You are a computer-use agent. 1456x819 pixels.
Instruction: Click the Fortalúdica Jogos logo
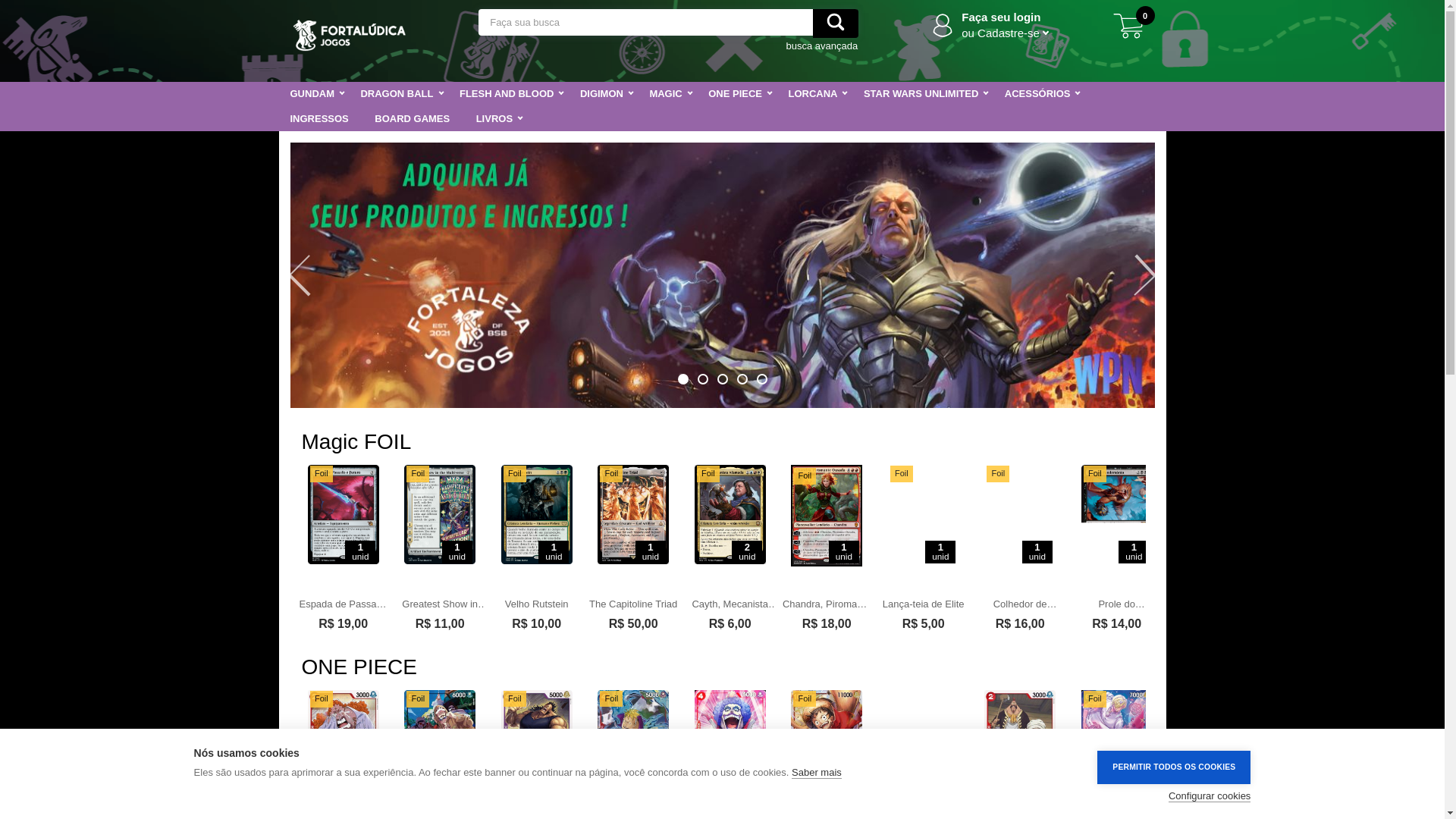pos(349,35)
